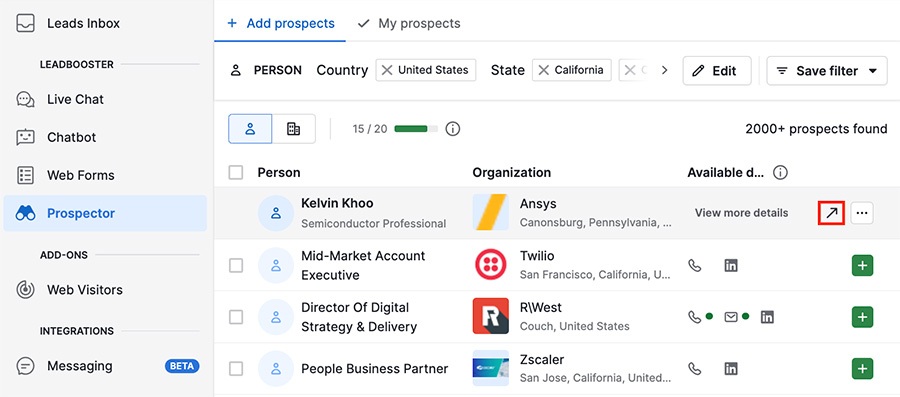Remove the United States country filter chip
900x397 pixels.
point(387,70)
